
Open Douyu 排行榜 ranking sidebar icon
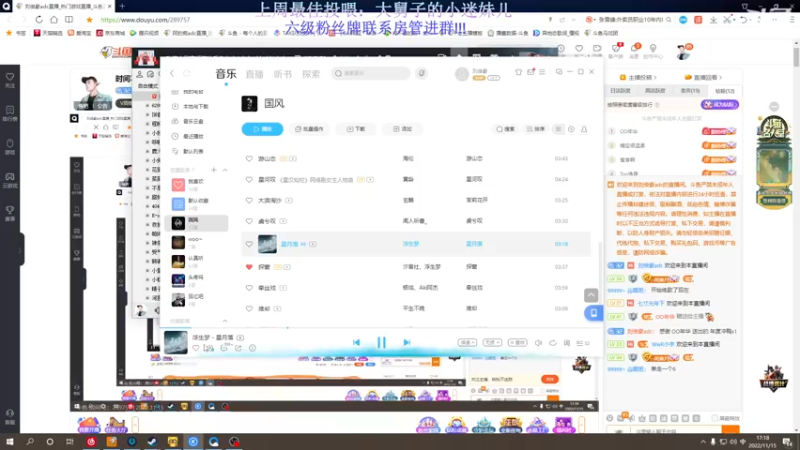10,113
